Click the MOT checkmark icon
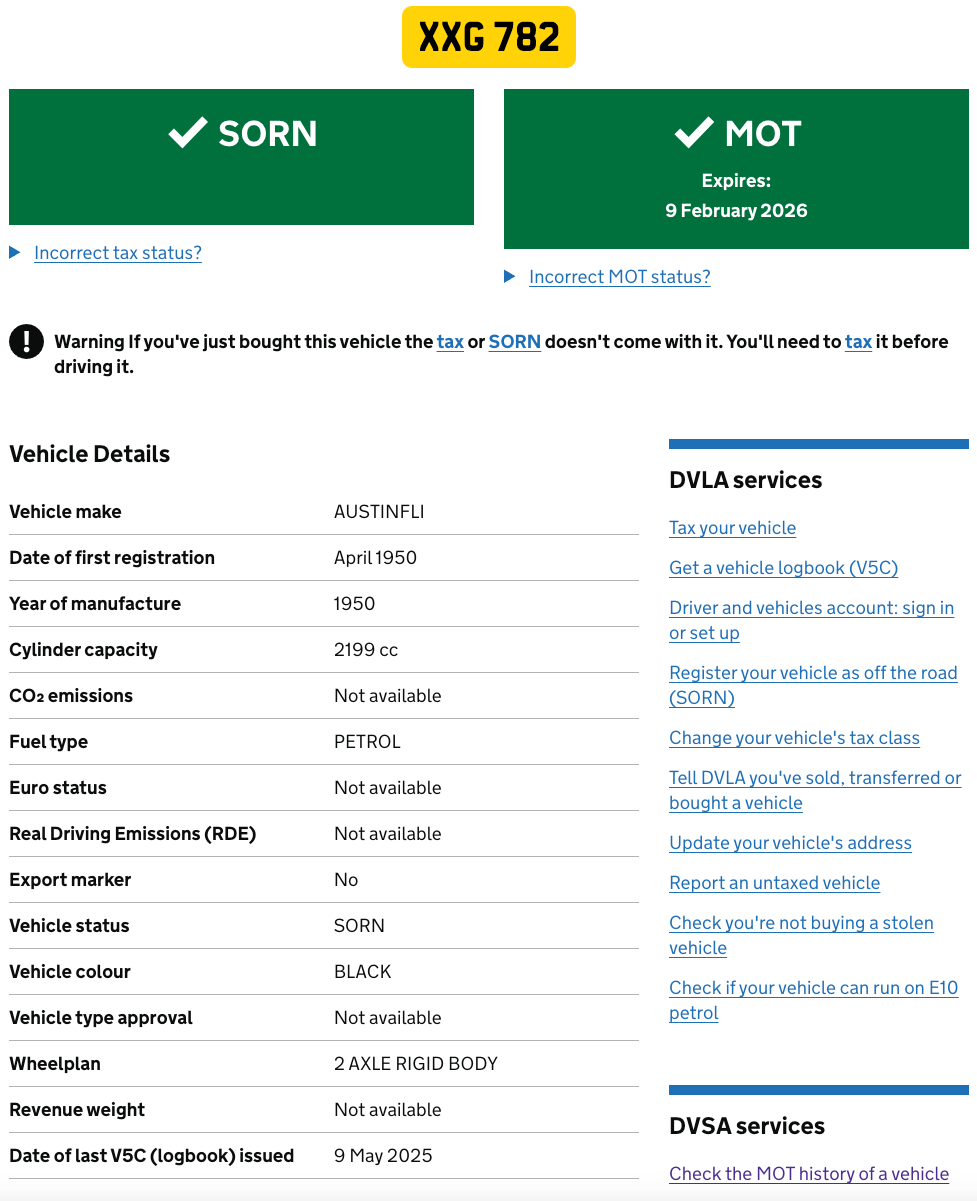 pos(694,133)
